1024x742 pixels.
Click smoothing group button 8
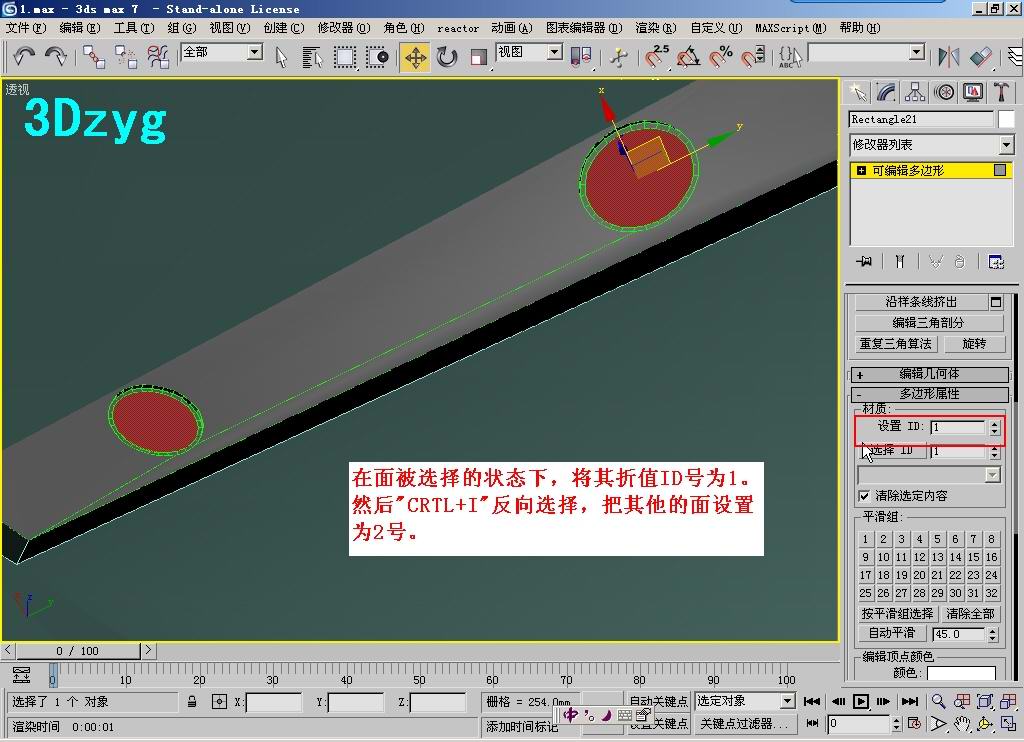[991, 539]
